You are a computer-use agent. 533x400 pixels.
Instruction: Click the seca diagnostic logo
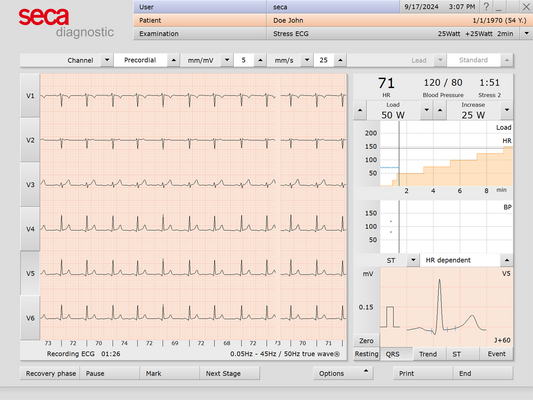[x=66, y=23]
